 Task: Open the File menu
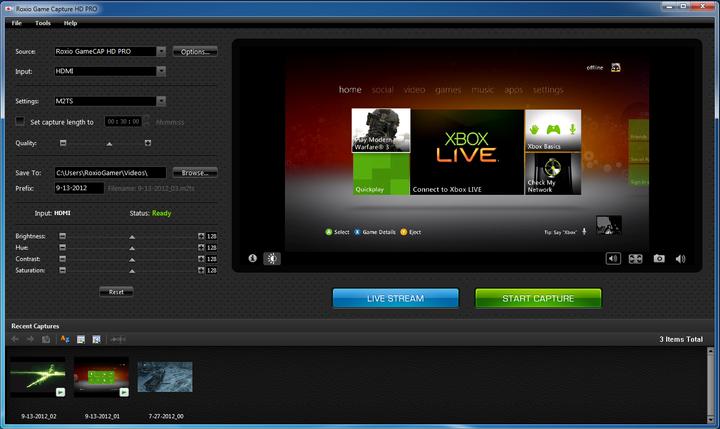(17, 23)
